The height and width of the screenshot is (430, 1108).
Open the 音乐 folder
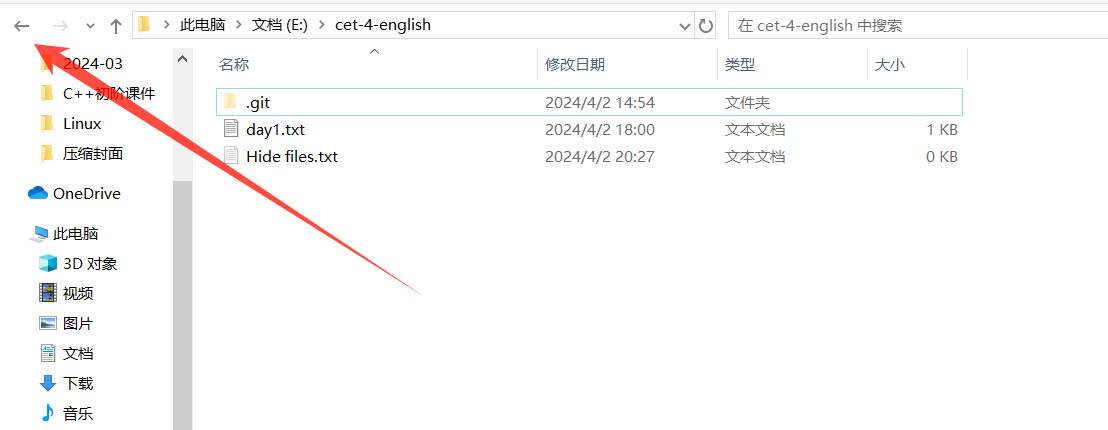coord(78,414)
